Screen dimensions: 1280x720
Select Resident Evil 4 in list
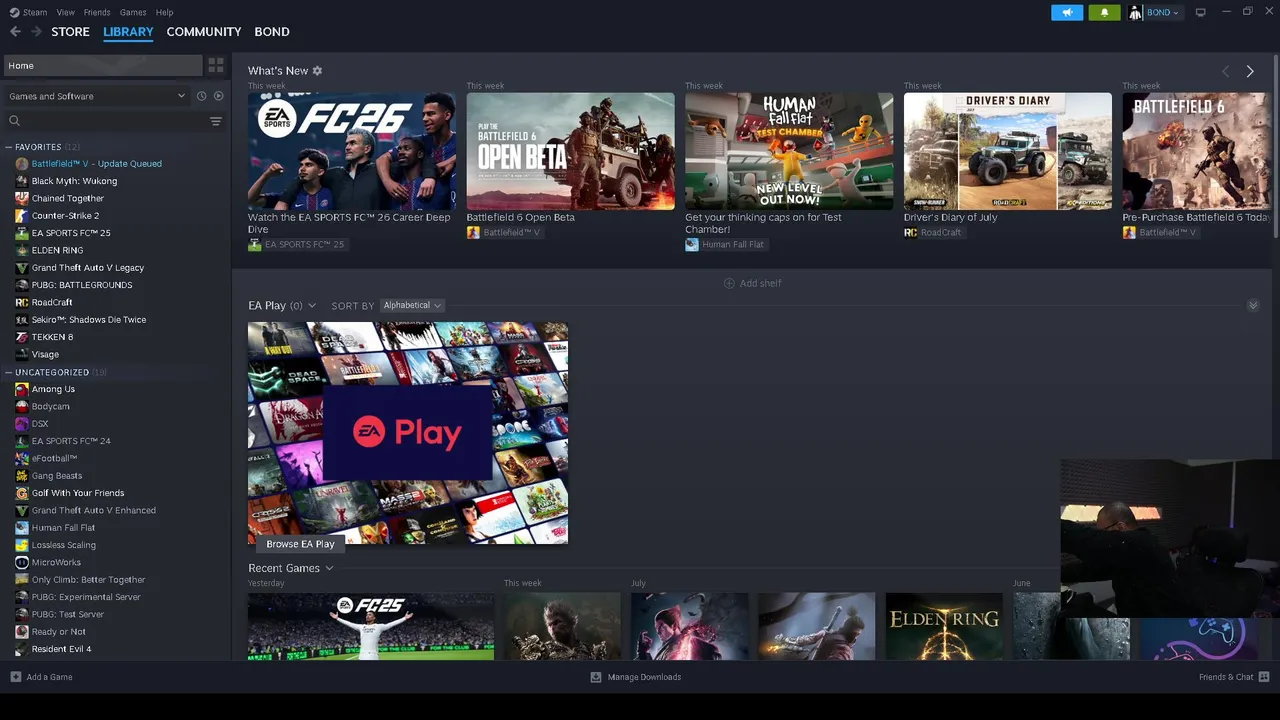(61, 649)
